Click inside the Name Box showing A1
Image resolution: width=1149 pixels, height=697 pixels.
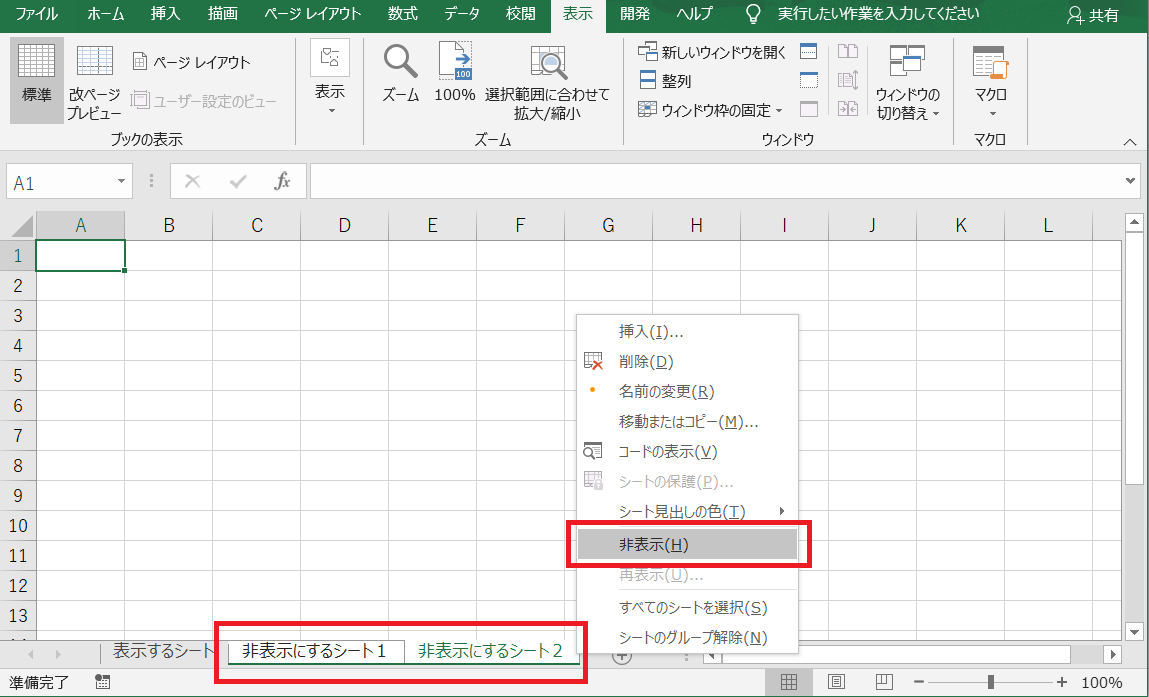[x=60, y=182]
